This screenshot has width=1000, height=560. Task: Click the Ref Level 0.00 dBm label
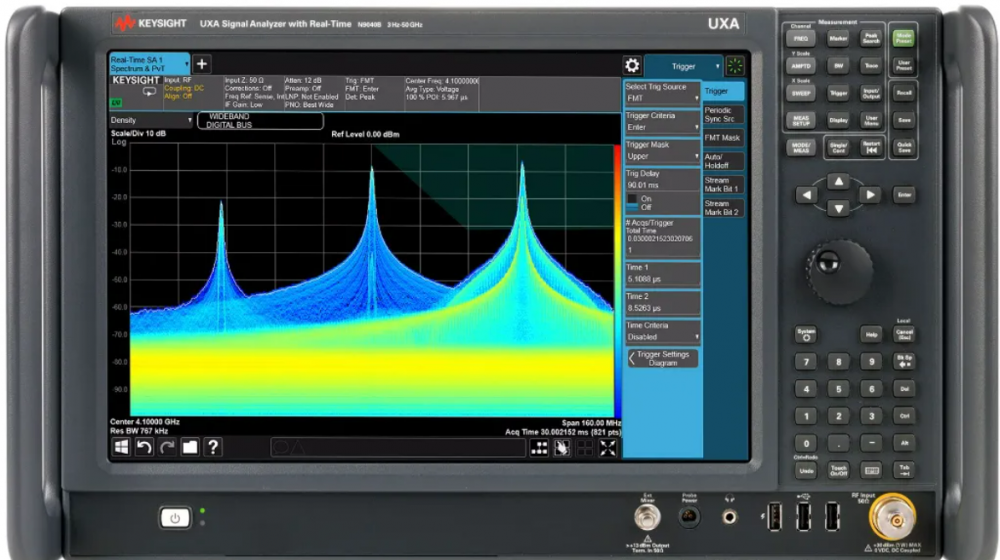click(x=365, y=135)
